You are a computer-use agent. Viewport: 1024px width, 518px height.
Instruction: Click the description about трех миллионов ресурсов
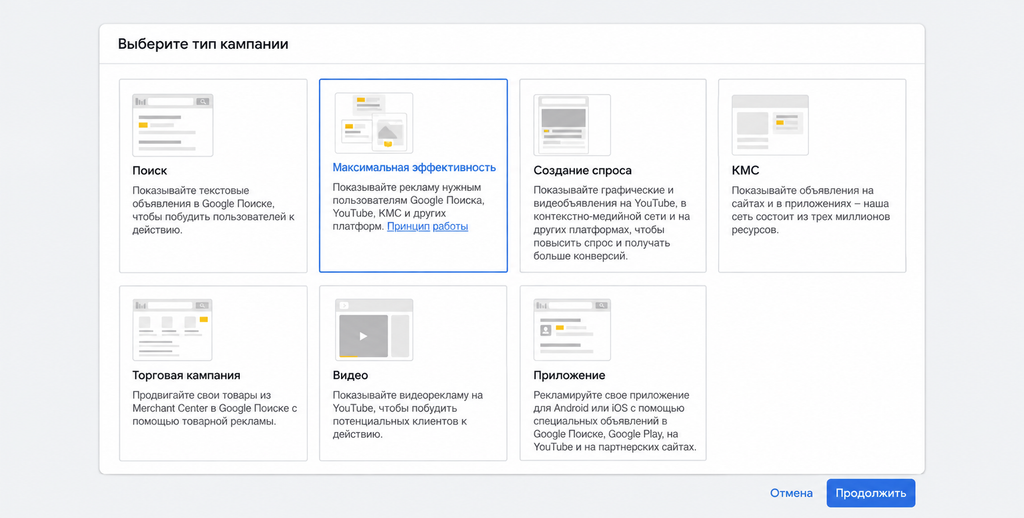pos(810,210)
